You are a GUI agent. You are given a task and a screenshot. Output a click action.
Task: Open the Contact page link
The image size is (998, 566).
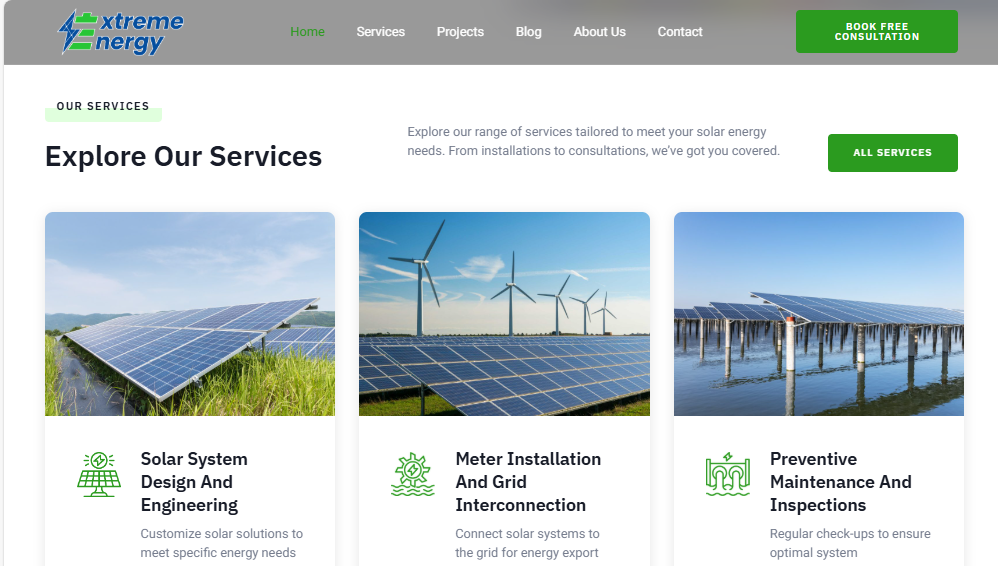[680, 32]
